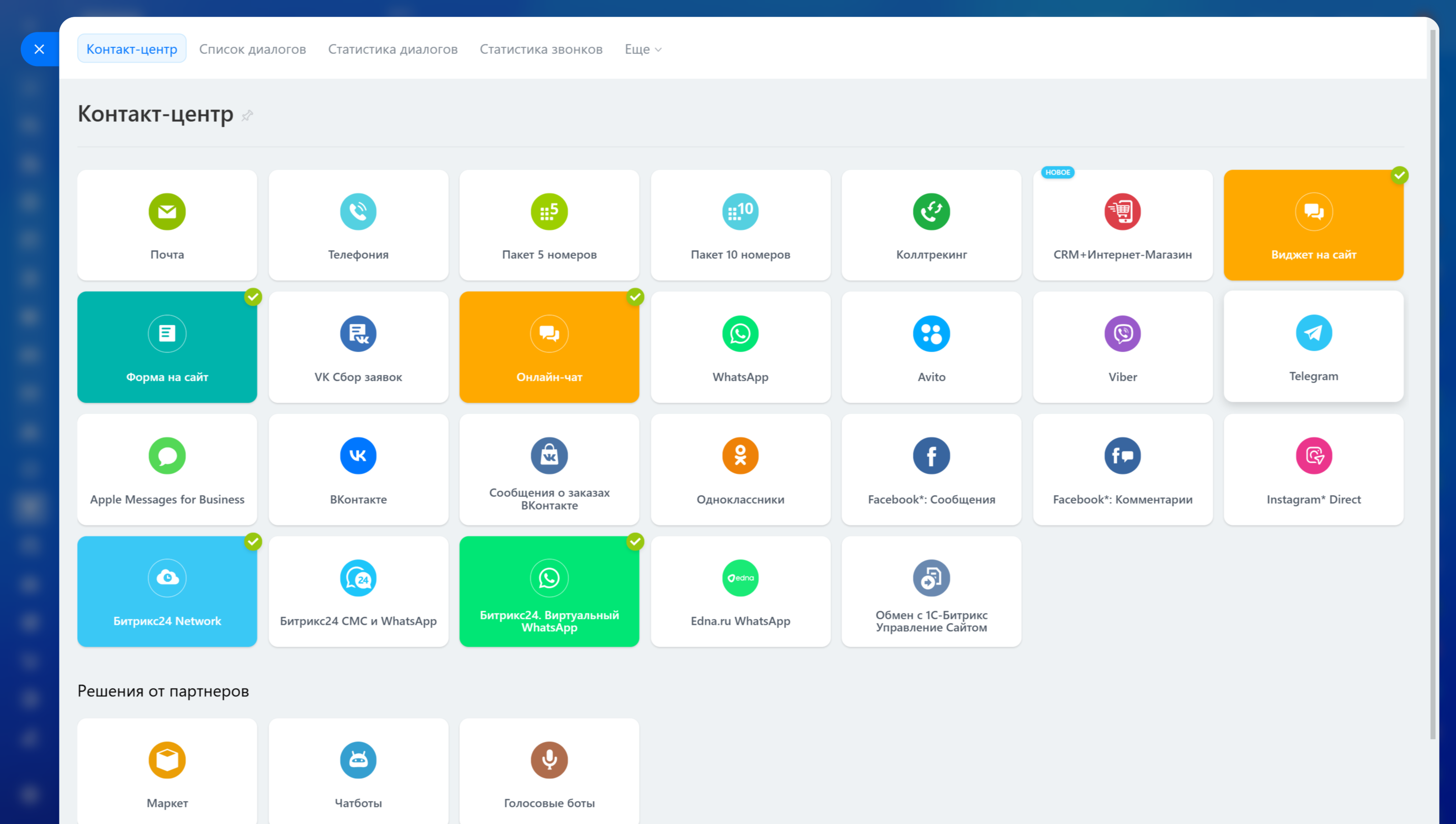
Task: Open the Статистика звонков tab
Action: 541,49
